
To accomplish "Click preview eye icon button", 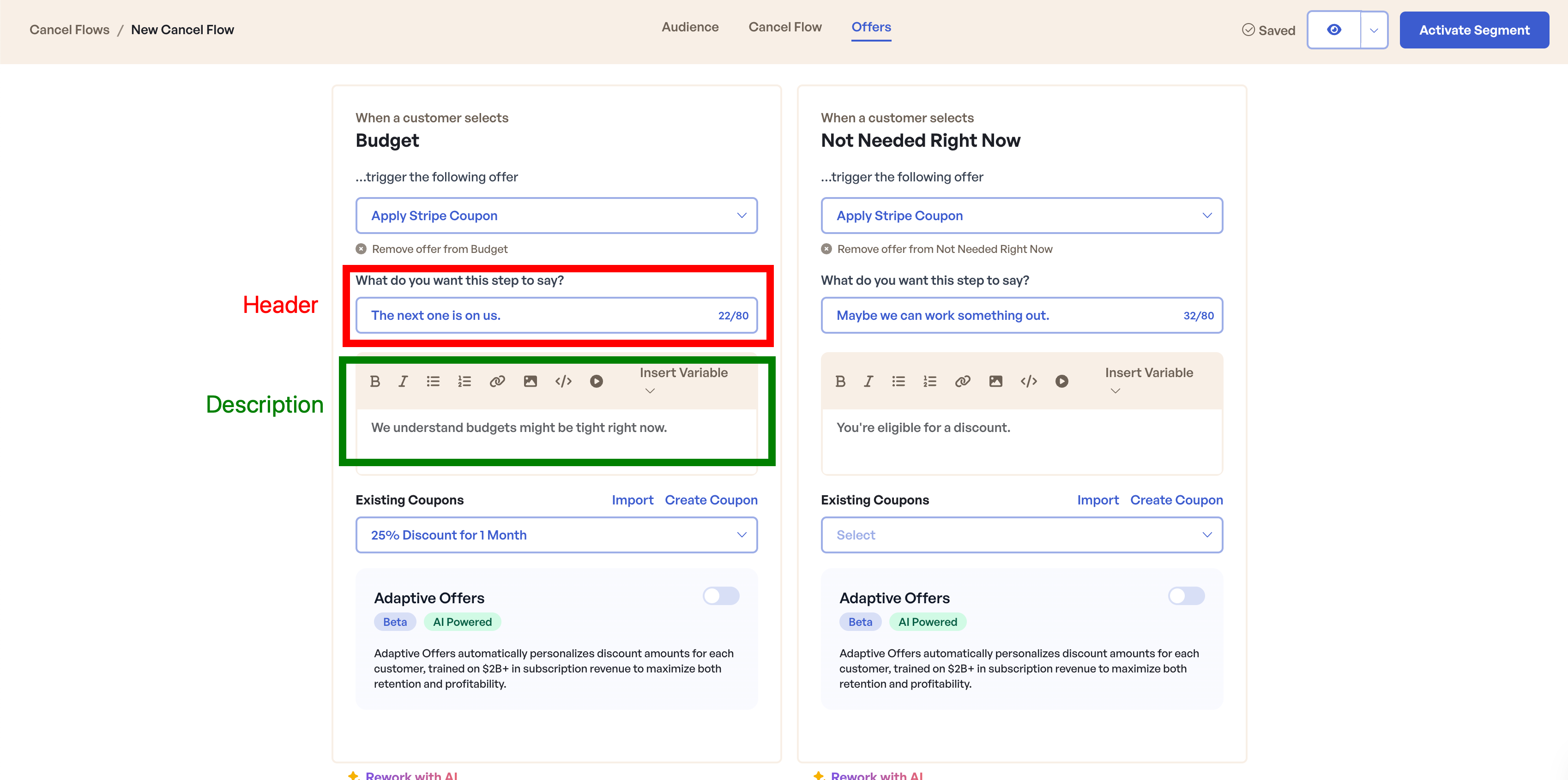I will 1333,30.
